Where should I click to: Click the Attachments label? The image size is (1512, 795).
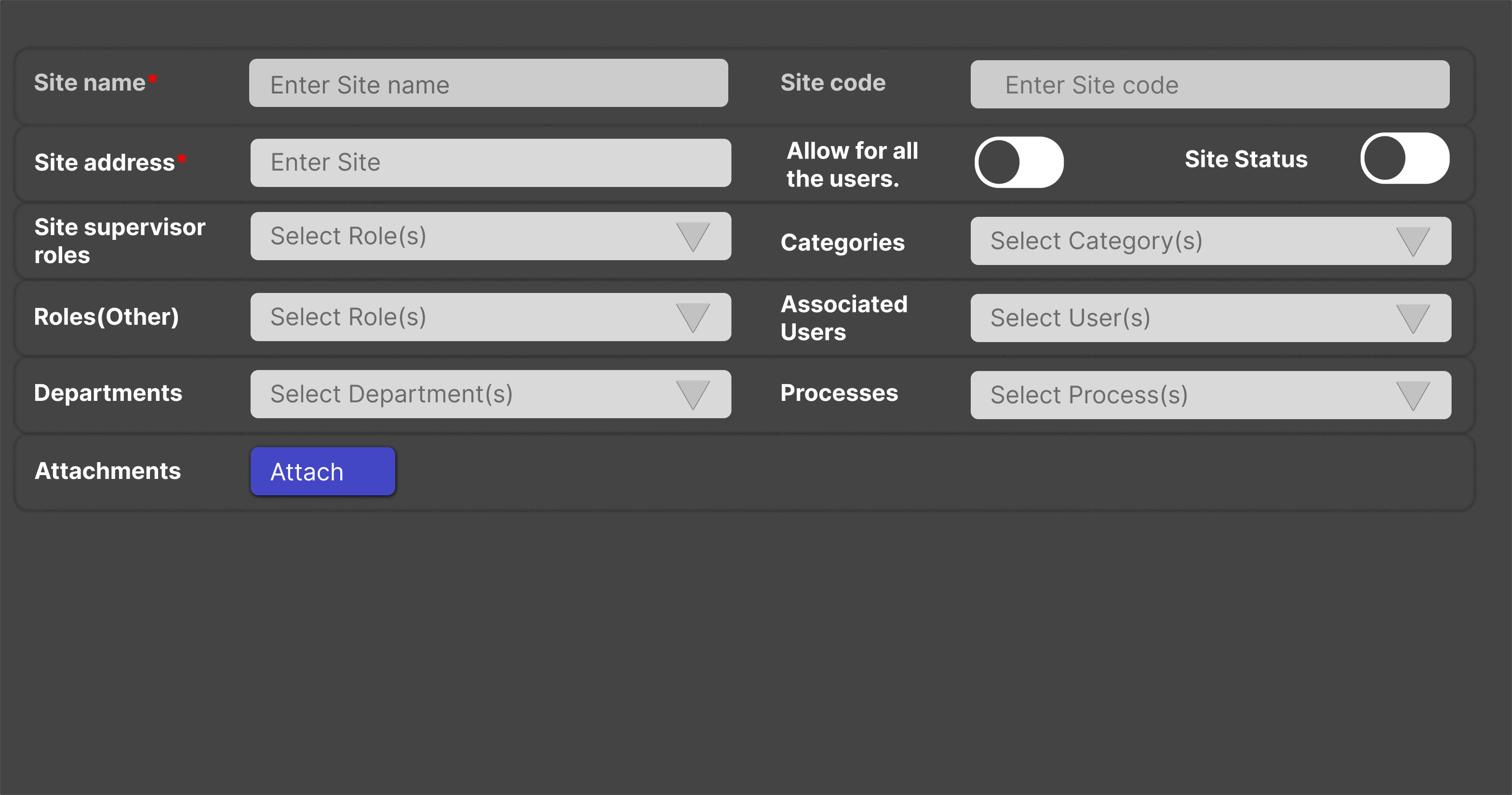108,471
